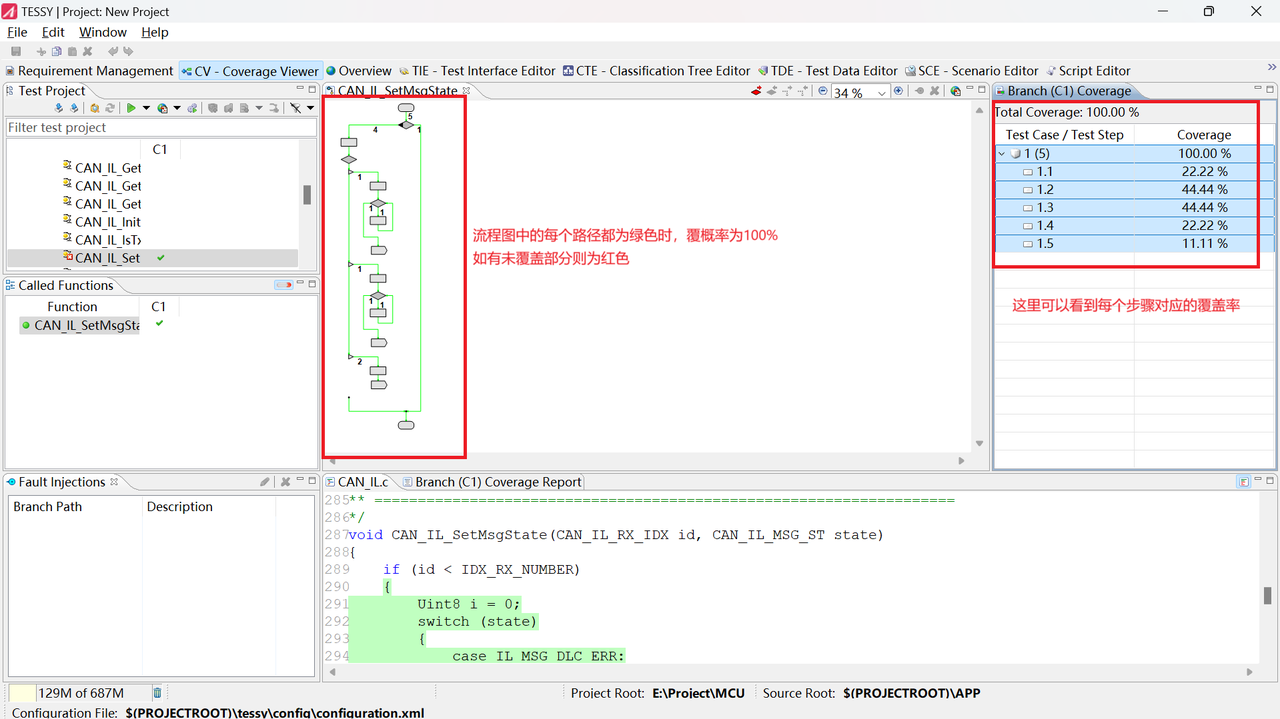This screenshot has height=719, width=1280.
Task: Click the Fault Injections pencil edit icon
Action: (265, 482)
